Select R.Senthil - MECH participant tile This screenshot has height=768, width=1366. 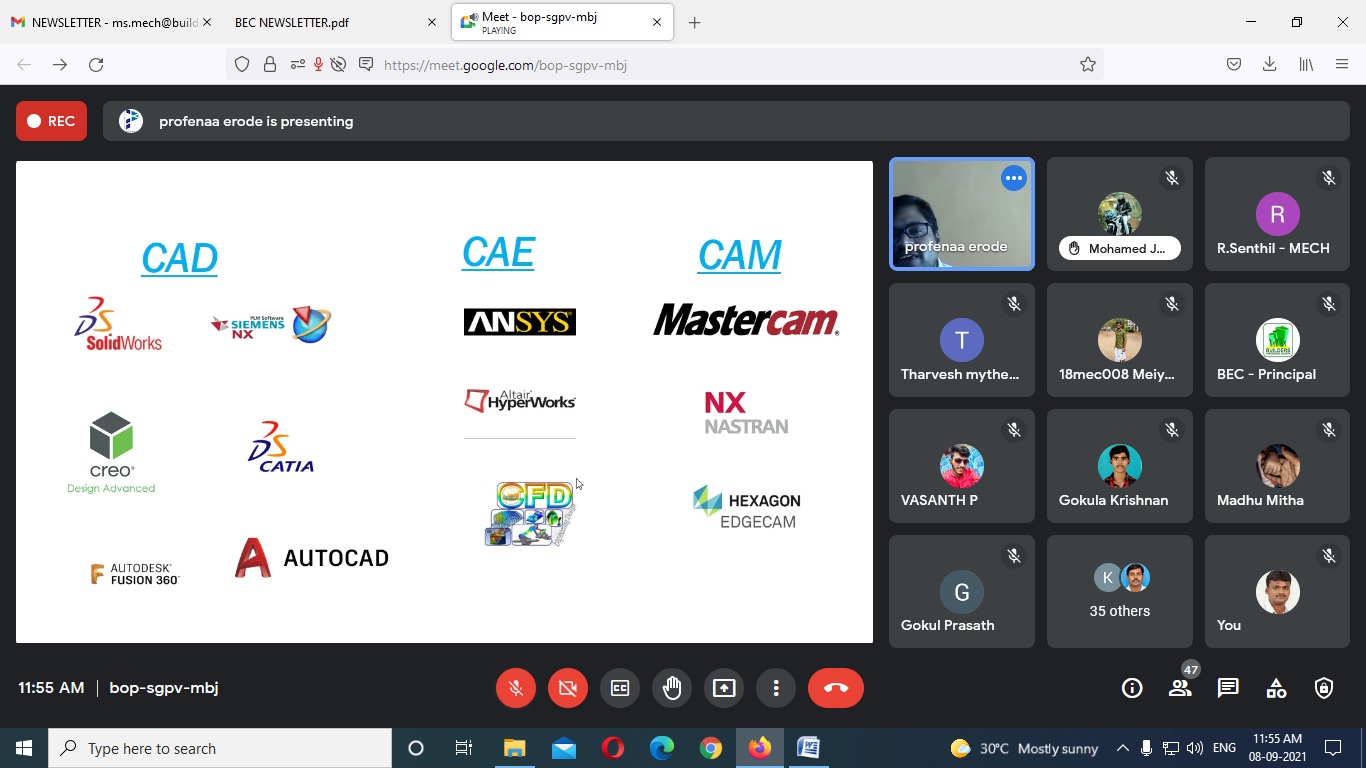(1277, 214)
